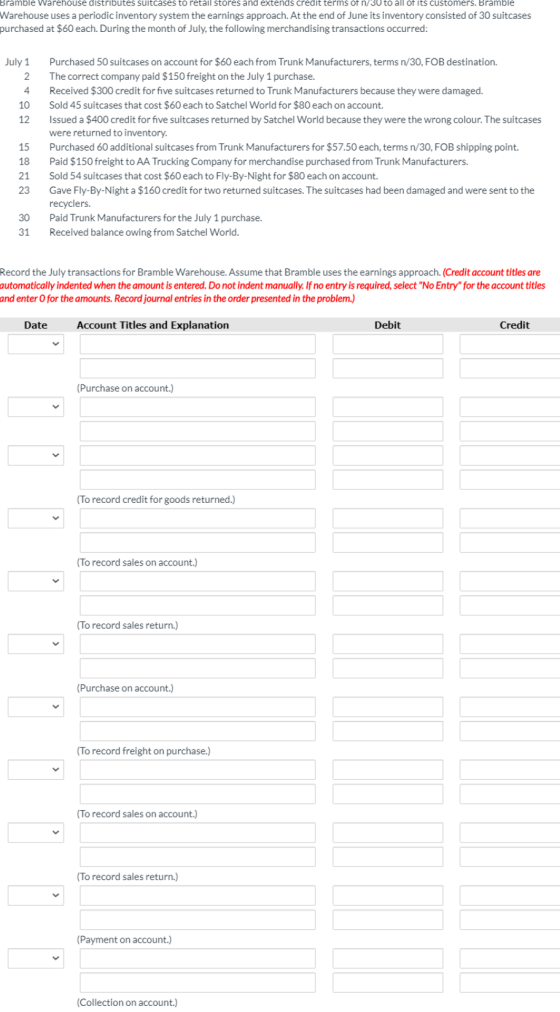Click the line 'Received $300 credit for five suitcases'
Screen dimensions: 560x1012
tap(266, 91)
